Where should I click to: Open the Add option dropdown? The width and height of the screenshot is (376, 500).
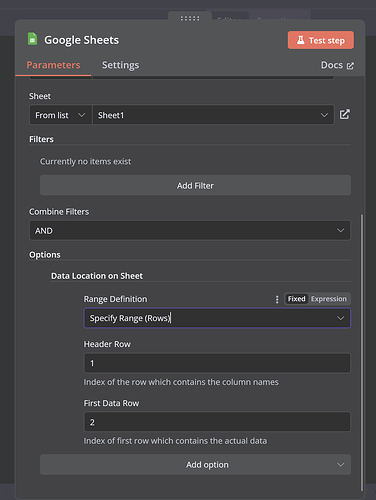coord(195,464)
